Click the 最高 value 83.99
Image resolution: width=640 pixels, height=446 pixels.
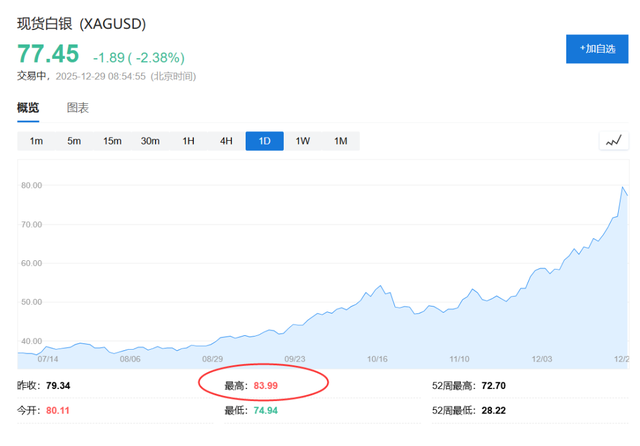tap(265, 386)
